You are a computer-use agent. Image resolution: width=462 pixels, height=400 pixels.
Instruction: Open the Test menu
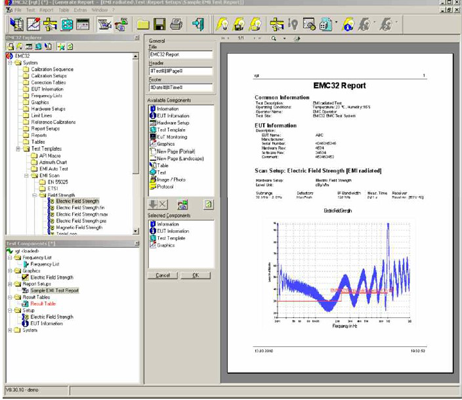31,10
